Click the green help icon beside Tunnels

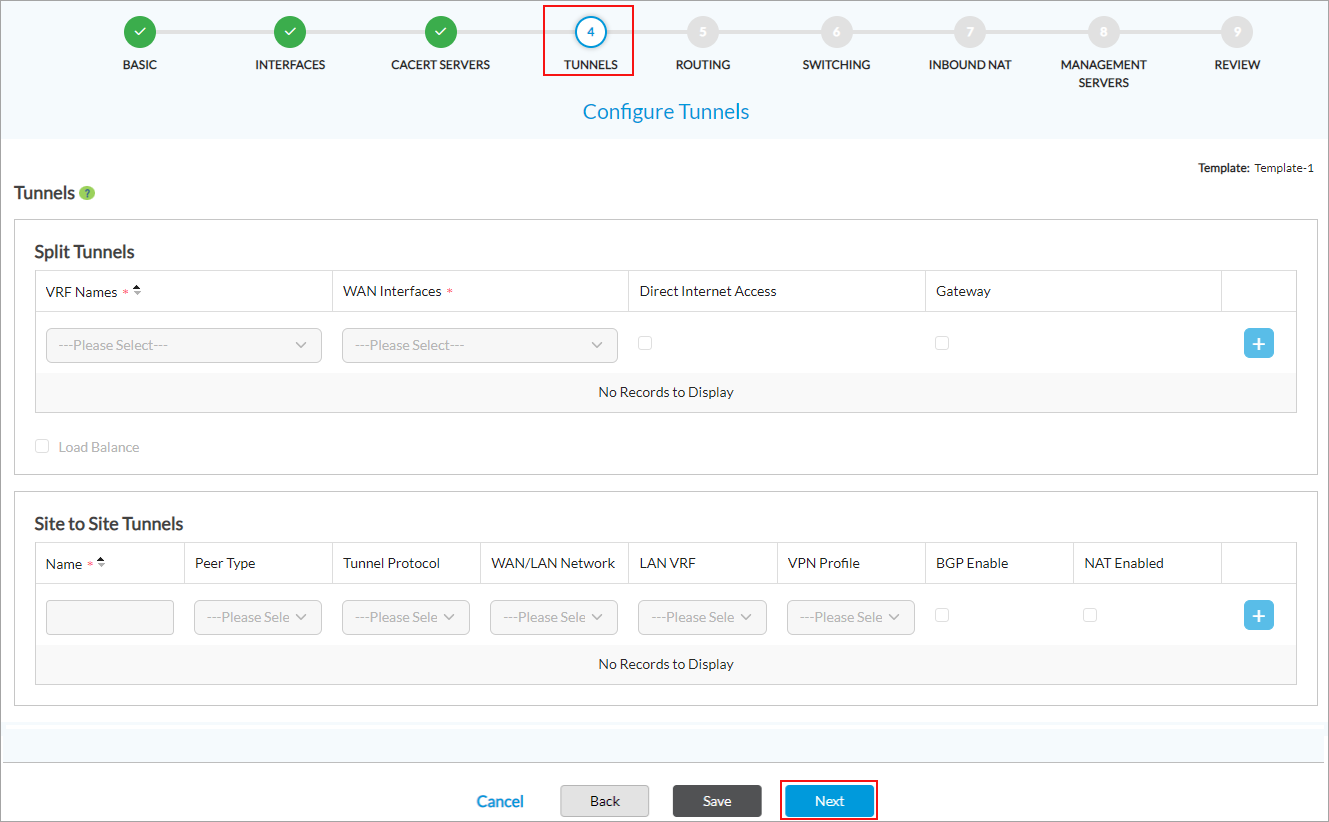pyautogui.click(x=87, y=193)
